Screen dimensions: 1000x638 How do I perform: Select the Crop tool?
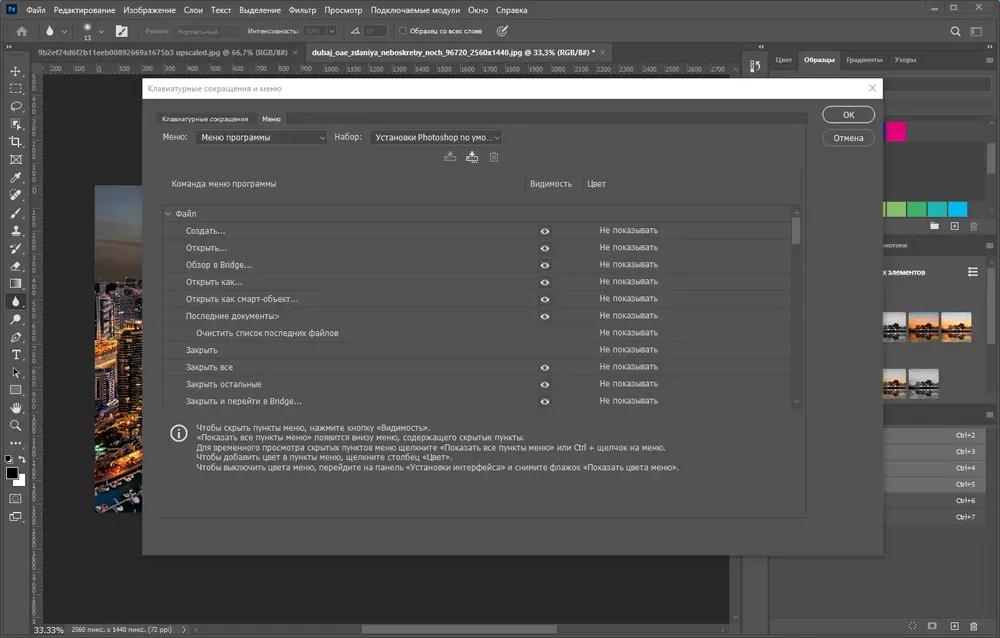pyautogui.click(x=16, y=142)
